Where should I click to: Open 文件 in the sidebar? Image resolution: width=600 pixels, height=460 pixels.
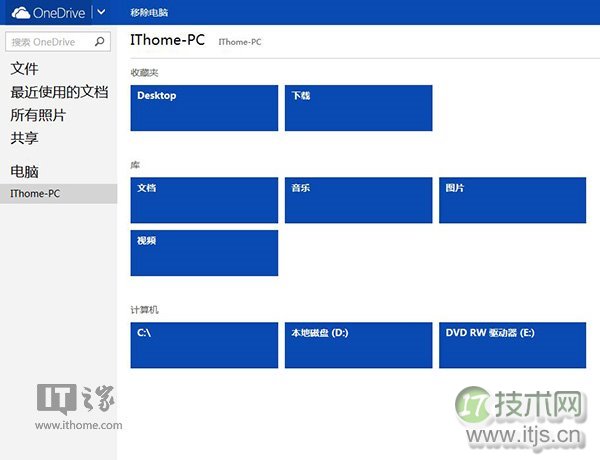(24, 69)
